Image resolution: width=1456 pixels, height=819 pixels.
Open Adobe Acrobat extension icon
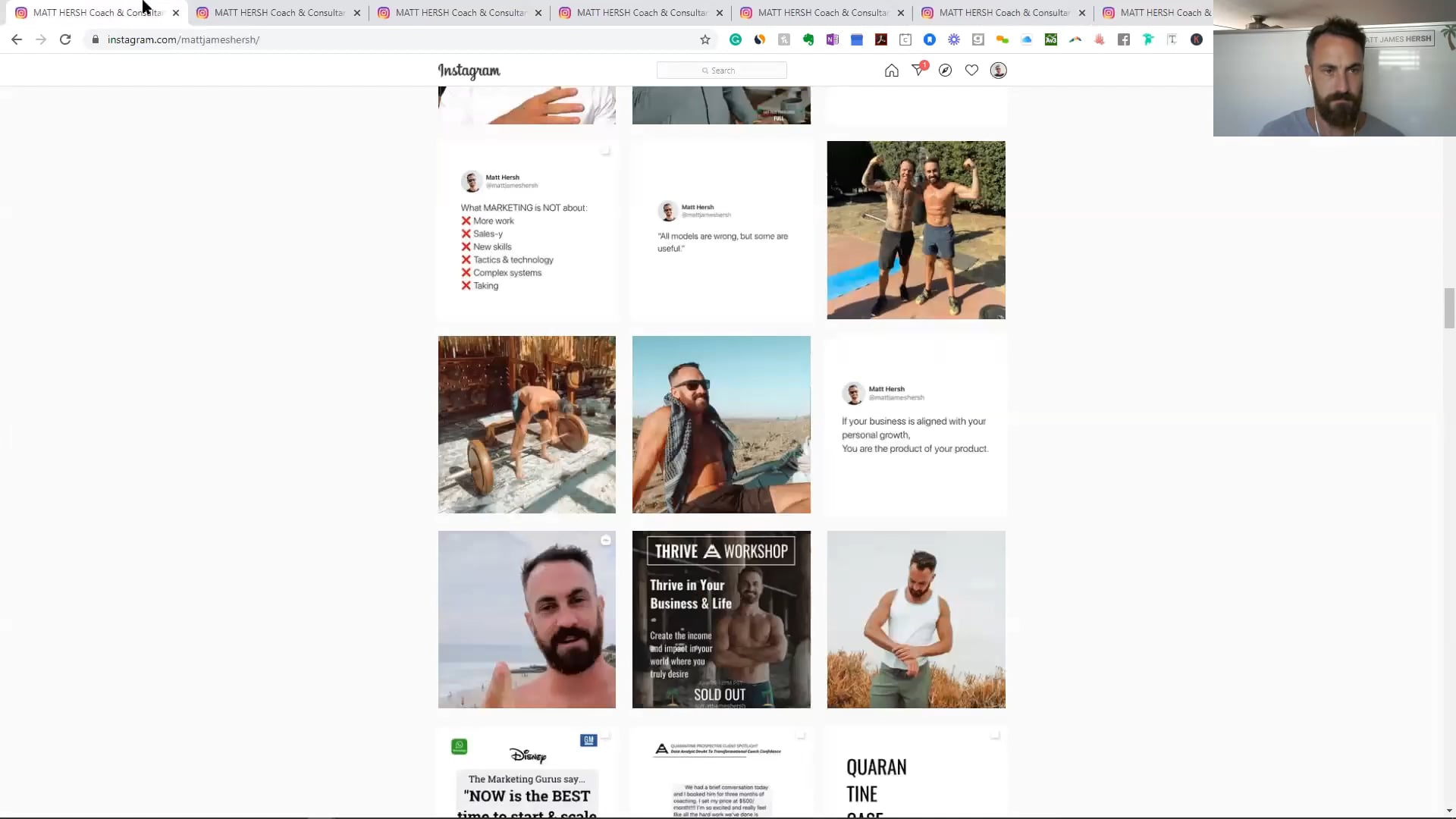click(x=881, y=39)
